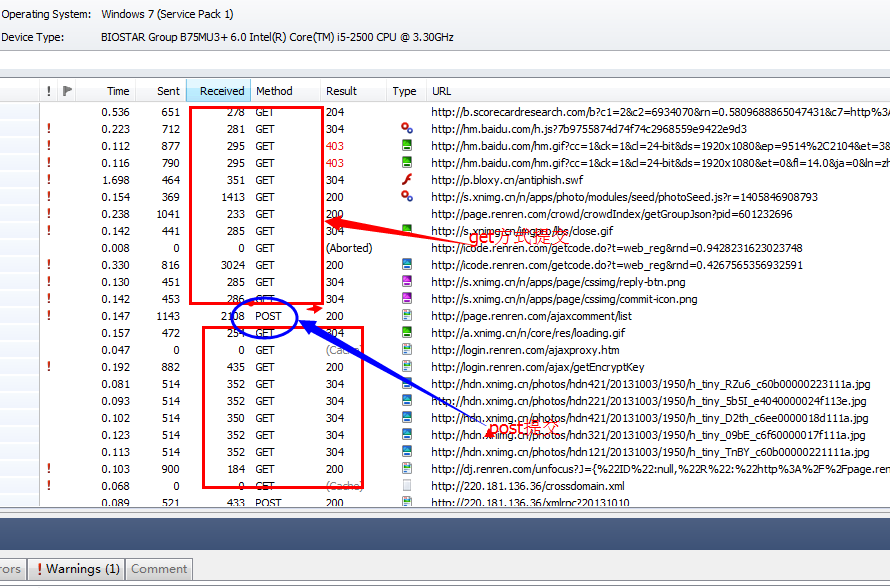Click the type icon for reply-btn.png
The width and height of the screenshot is (890, 588).
click(406, 282)
